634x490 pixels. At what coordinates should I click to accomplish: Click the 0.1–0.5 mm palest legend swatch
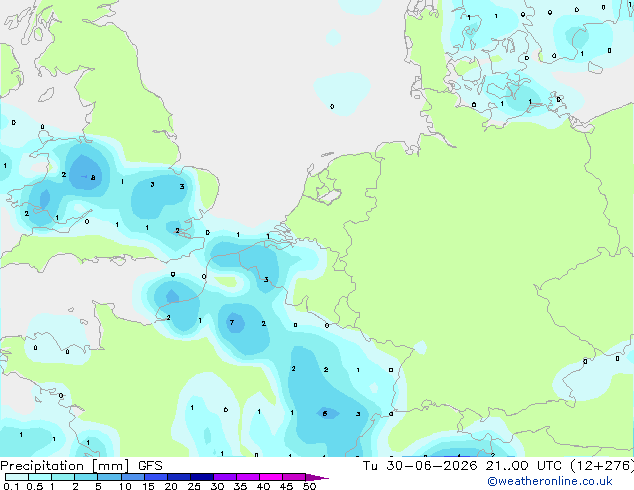tap(17, 477)
